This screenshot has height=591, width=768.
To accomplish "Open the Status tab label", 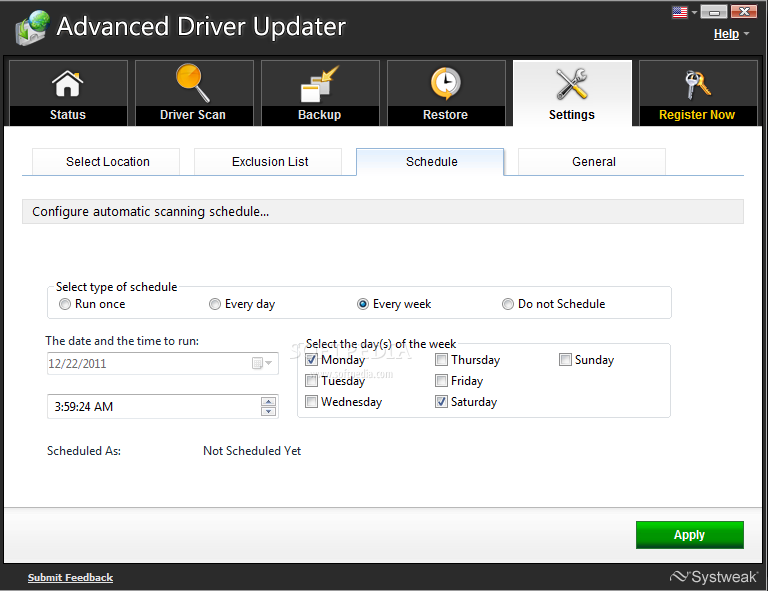I will tap(68, 115).
